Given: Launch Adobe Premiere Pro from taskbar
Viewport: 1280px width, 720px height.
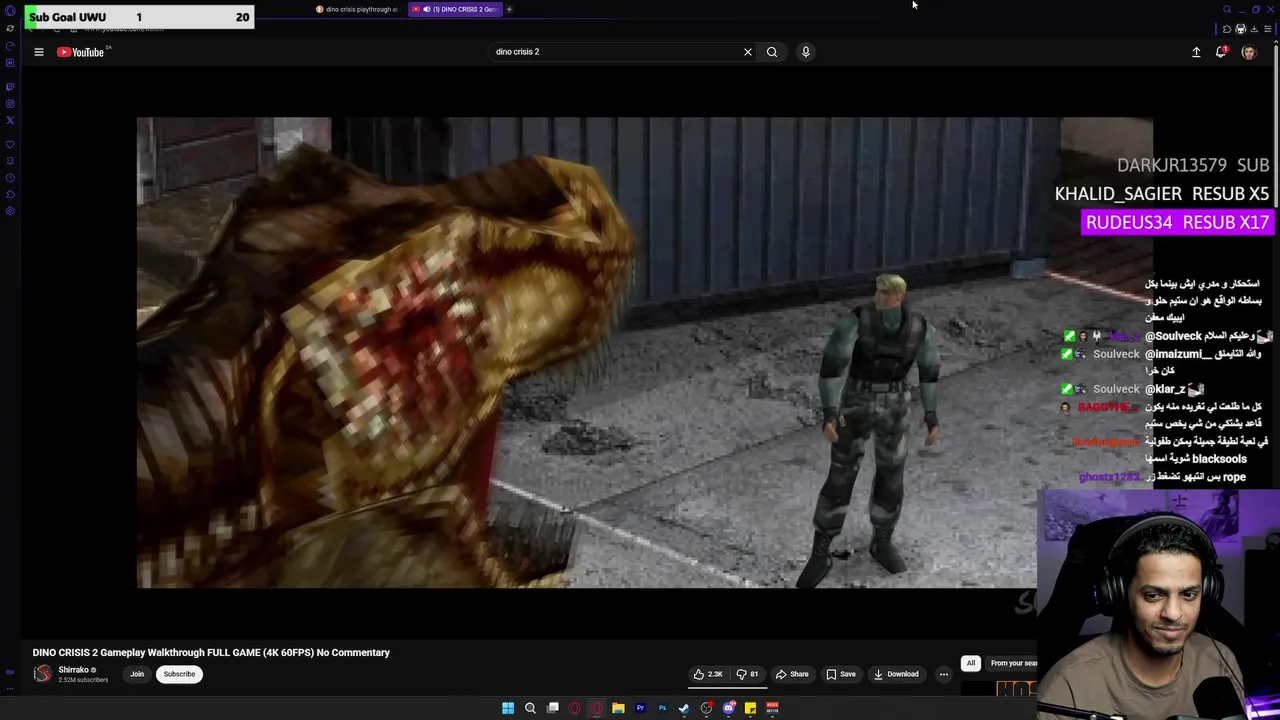Looking at the screenshot, I should (640, 708).
